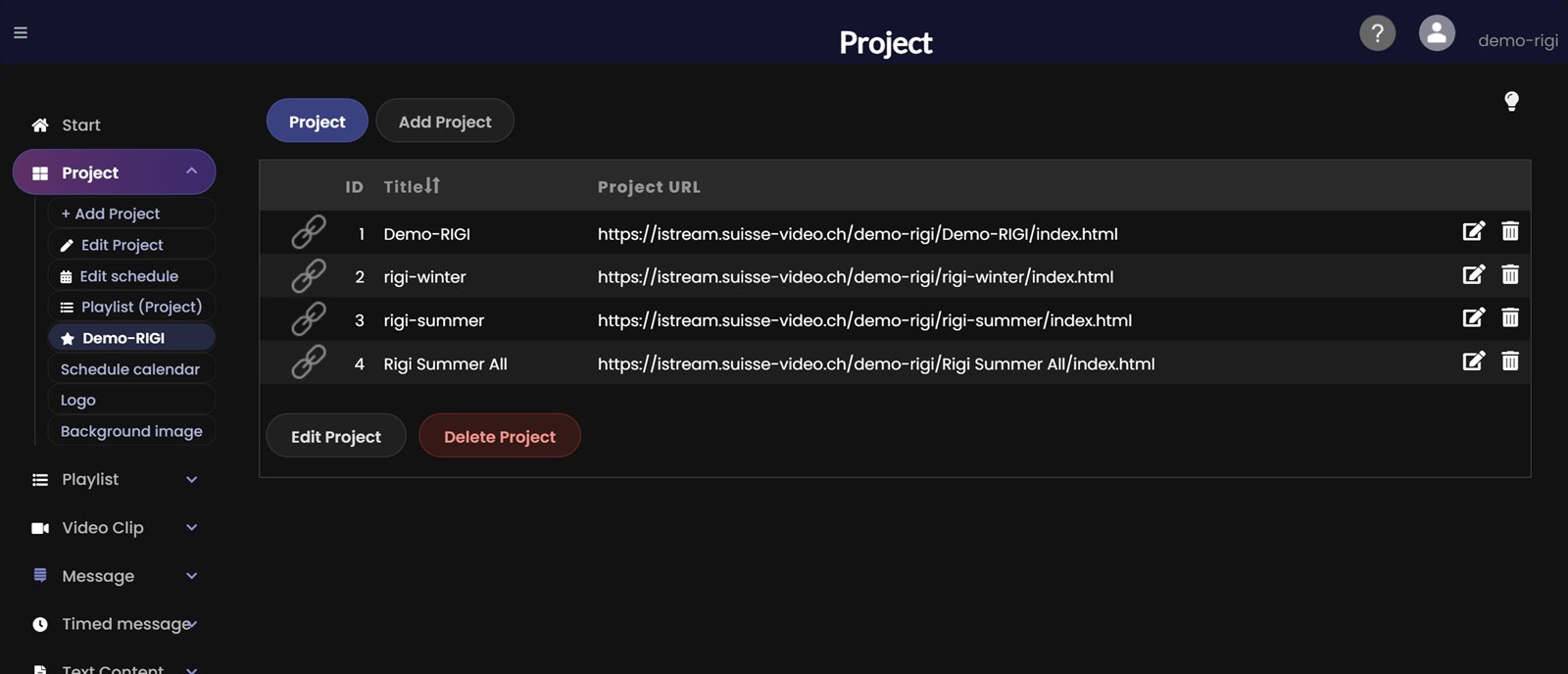Open the help question mark icon
This screenshot has width=1568, height=674.
coord(1377,33)
